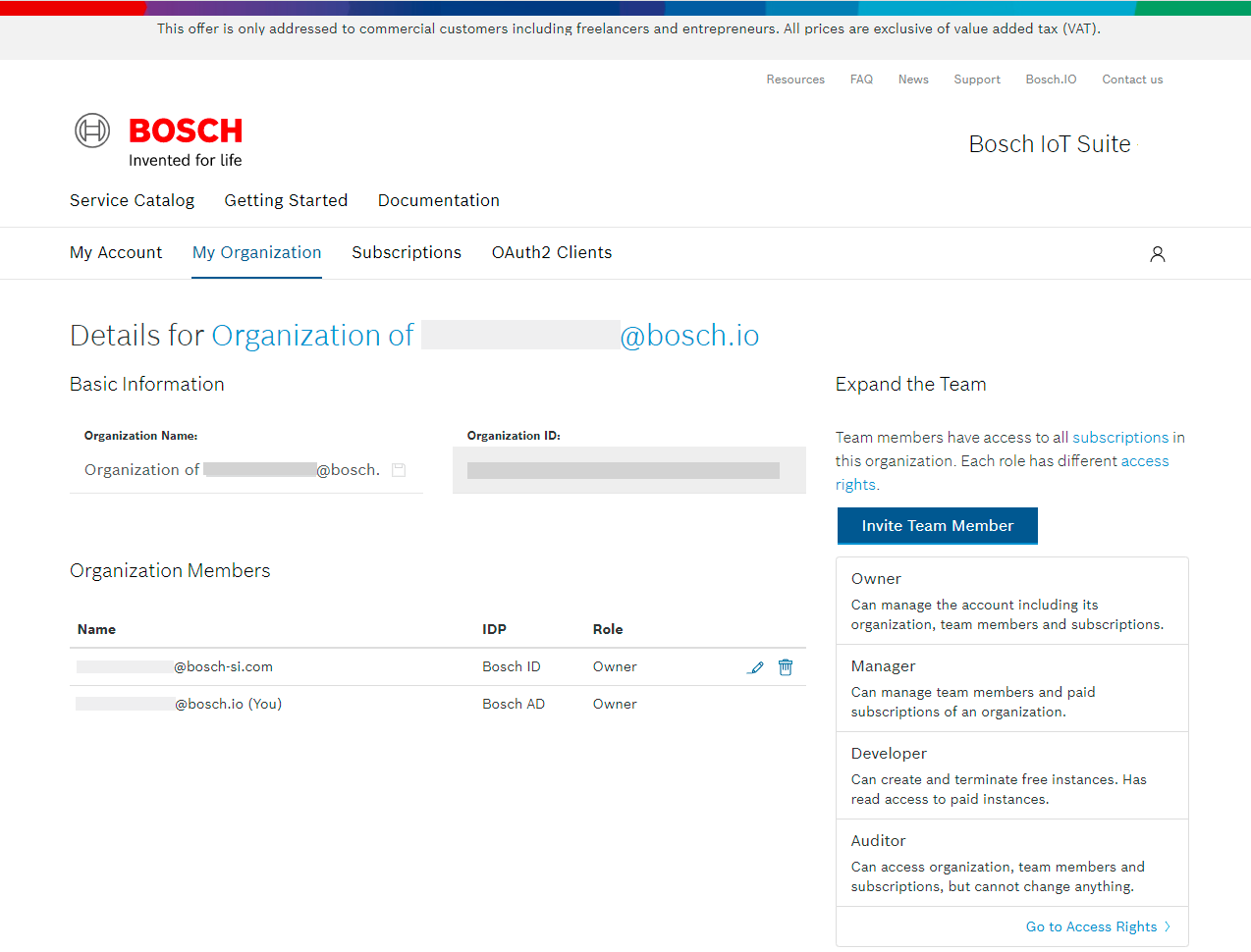Visit the Support link
This screenshot has height=952, width=1251.
pos(977,79)
